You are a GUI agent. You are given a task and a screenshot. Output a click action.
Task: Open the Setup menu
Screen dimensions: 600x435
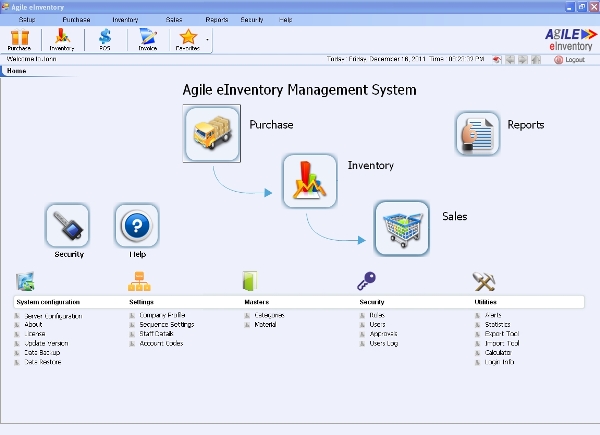tap(27, 20)
